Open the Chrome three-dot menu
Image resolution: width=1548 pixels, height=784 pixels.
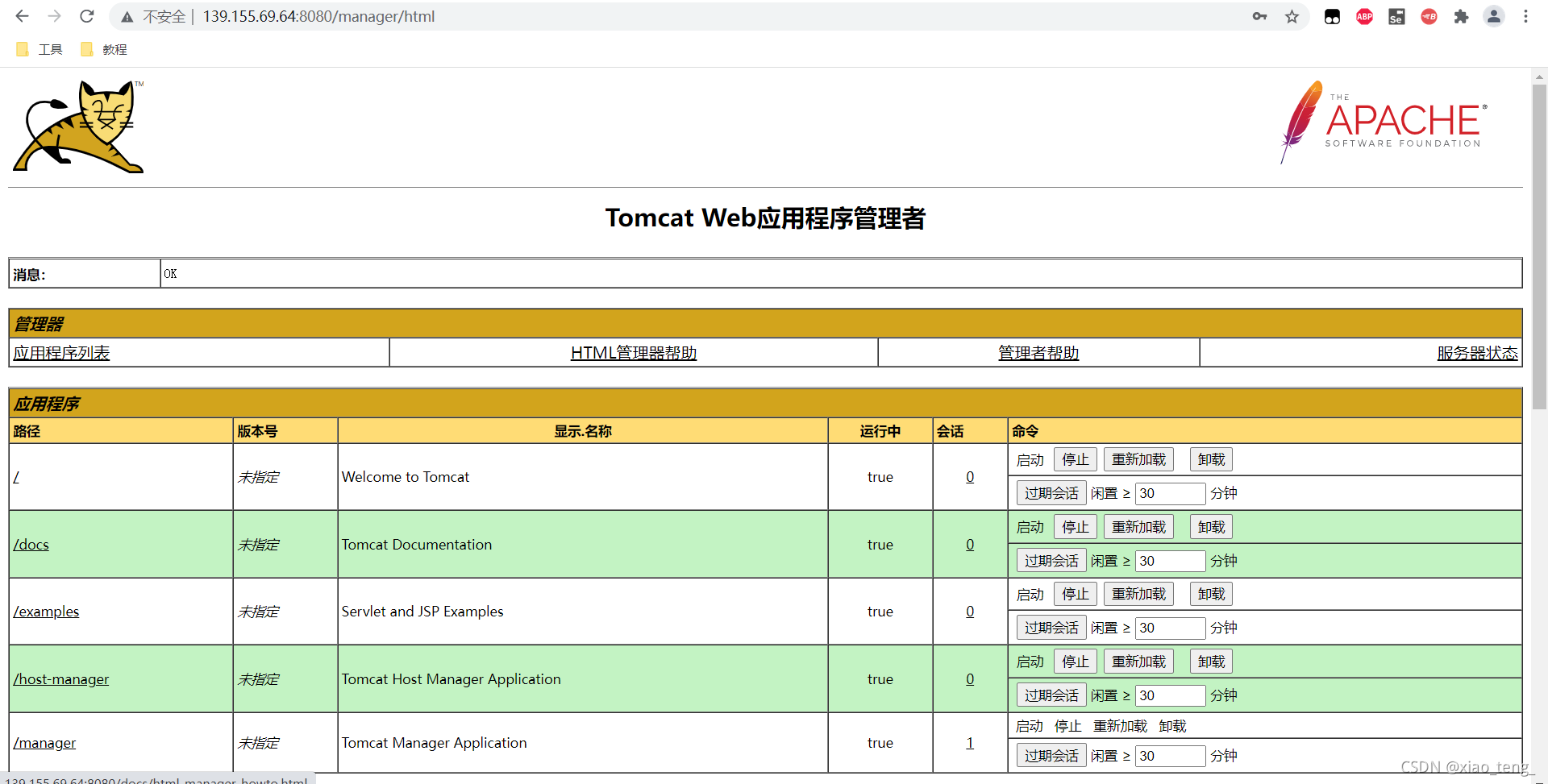tap(1525, 16)
